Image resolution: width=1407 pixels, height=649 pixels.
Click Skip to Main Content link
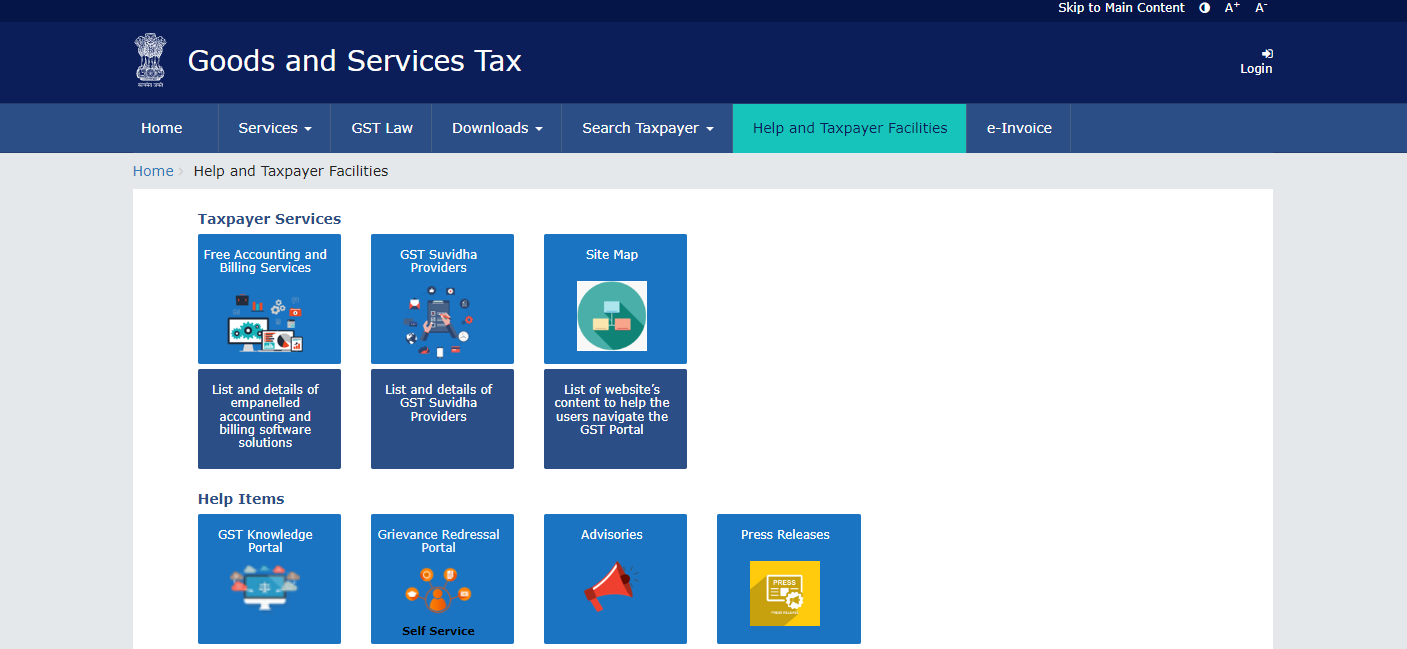coord(1121,8)
